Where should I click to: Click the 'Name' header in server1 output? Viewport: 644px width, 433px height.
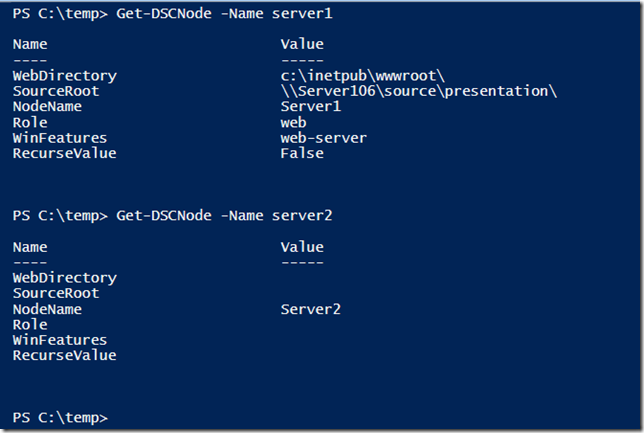tap(30, 45)
